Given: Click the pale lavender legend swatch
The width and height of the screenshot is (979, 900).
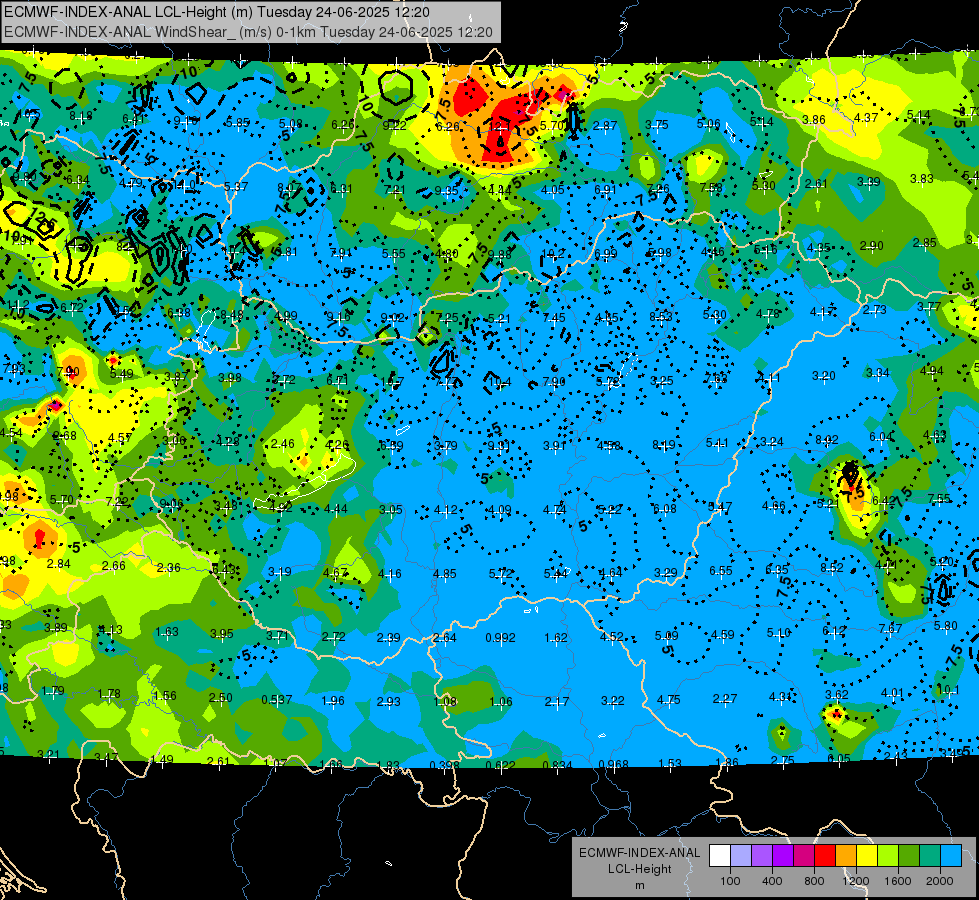Looking at the screenshot, I should (x=741, y=856).
